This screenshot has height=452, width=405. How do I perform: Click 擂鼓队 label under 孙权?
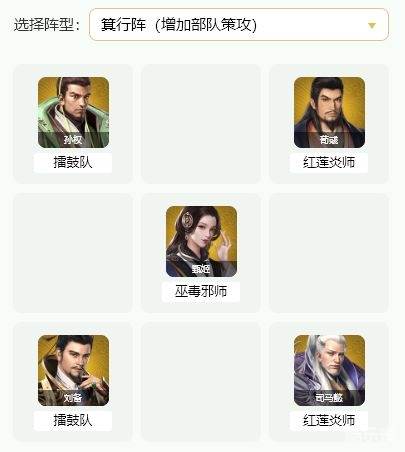tap(73, 163)
